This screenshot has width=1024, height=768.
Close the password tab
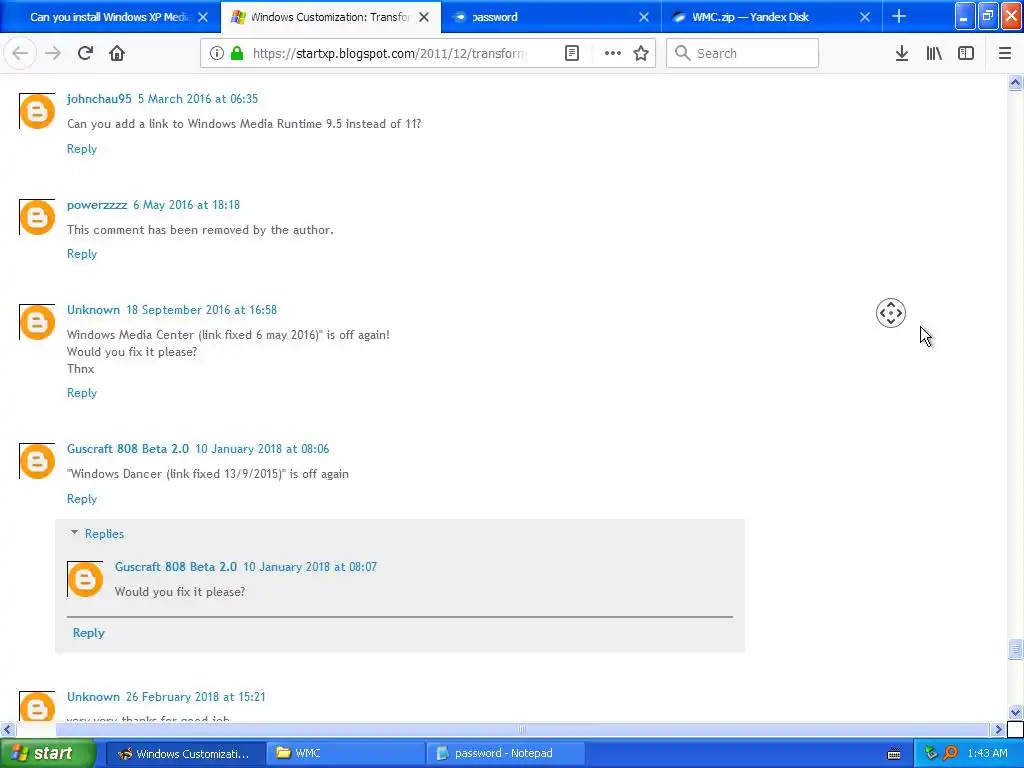tap(644, 17)
